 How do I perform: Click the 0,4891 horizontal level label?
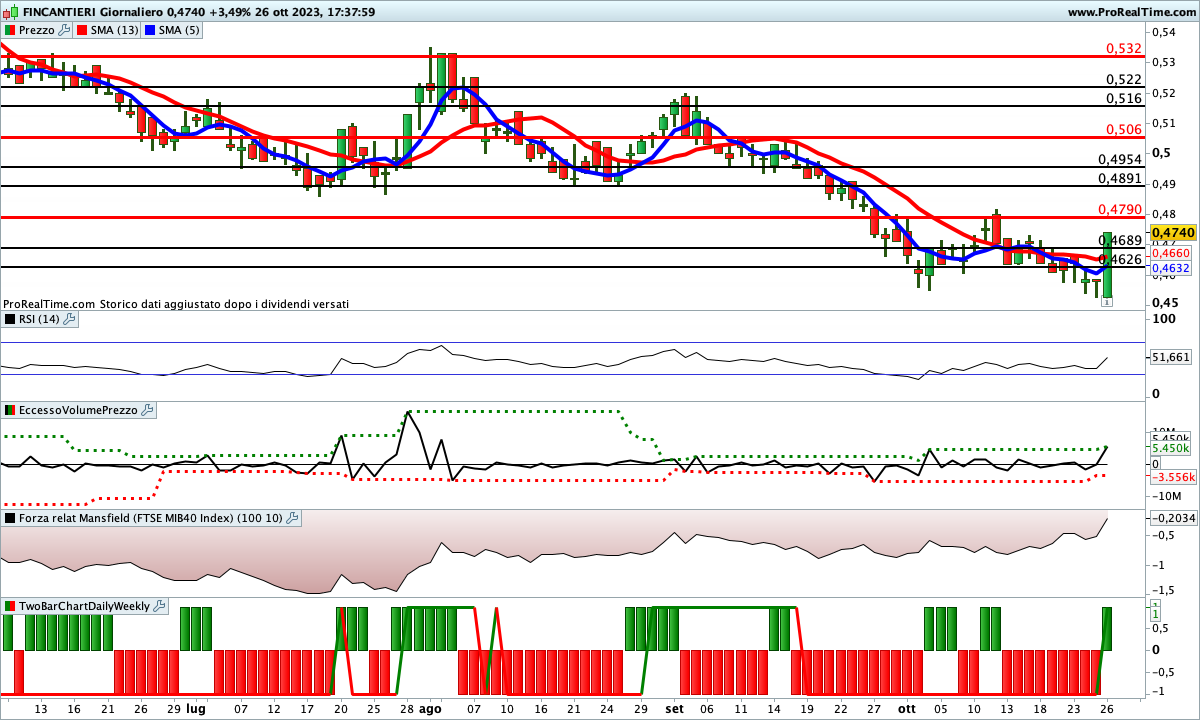(x=1120, y=178)
